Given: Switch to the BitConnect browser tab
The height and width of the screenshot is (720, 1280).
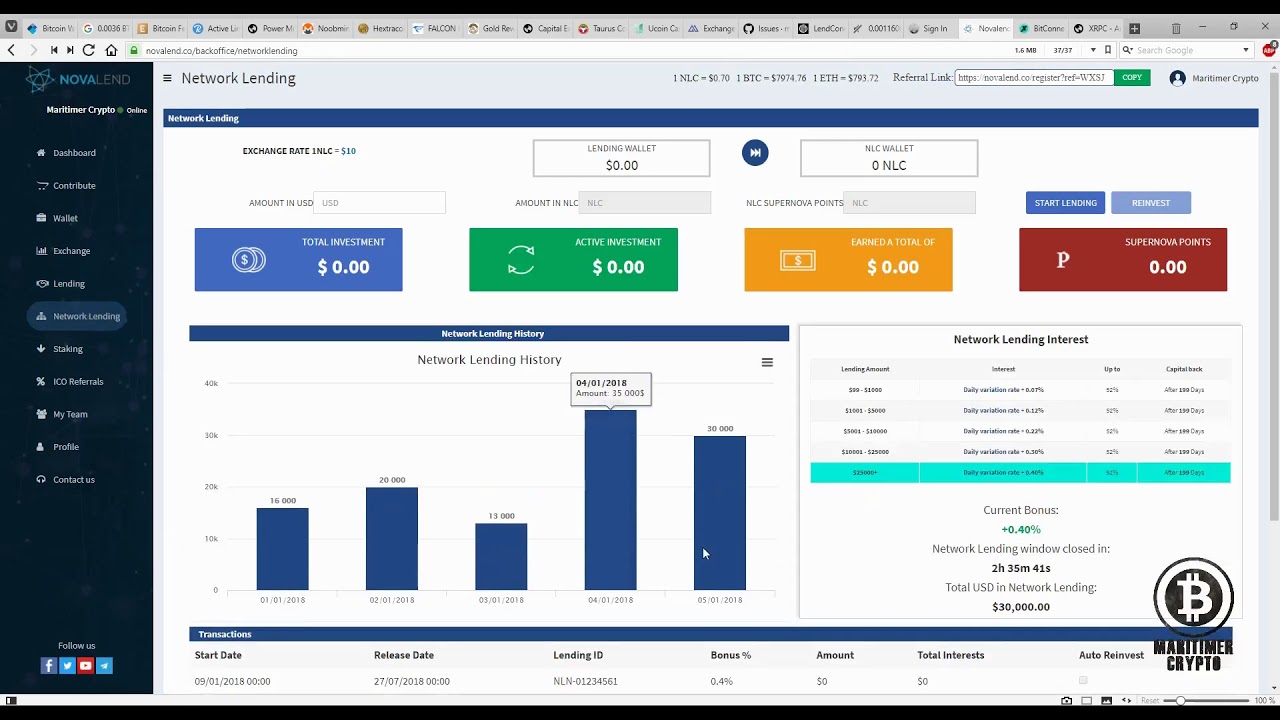Looking at the screenshot, I should click(1041, 29).
